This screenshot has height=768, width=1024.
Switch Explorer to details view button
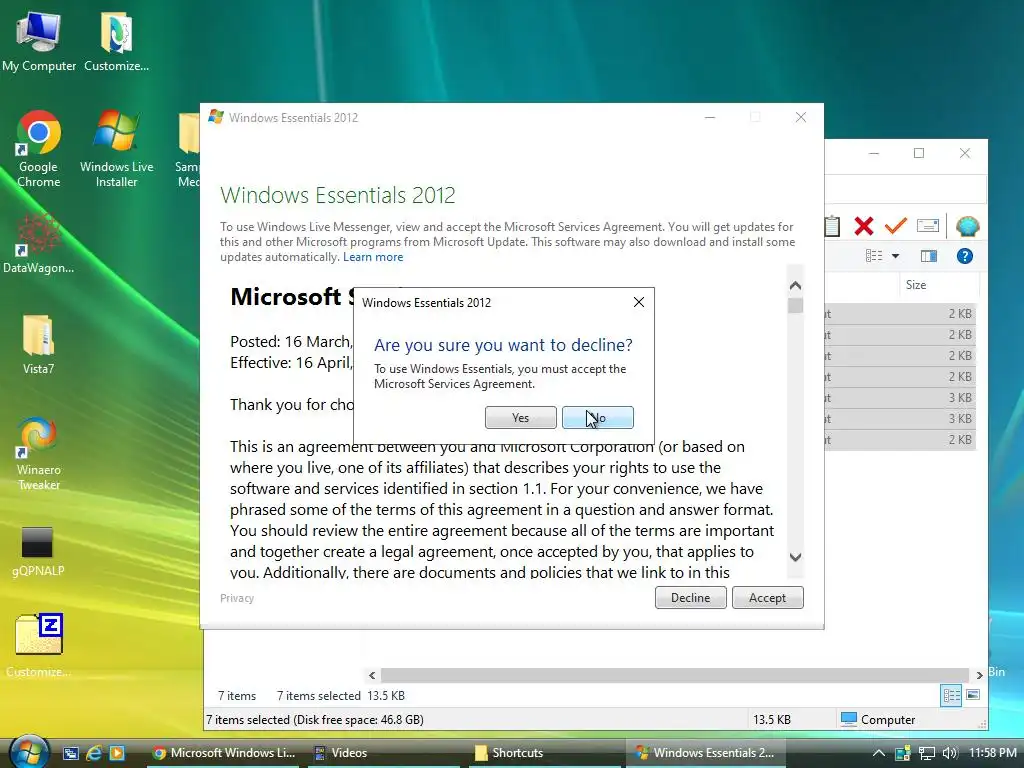(951, 696)
